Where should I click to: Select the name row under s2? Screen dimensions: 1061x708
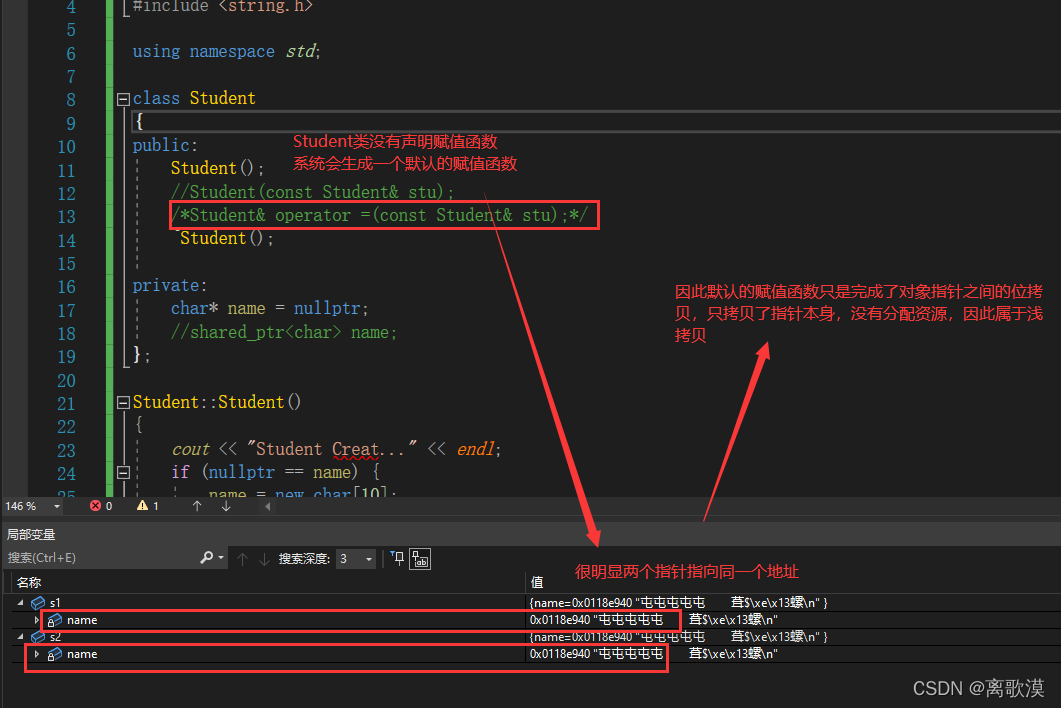tap(82, 654)
